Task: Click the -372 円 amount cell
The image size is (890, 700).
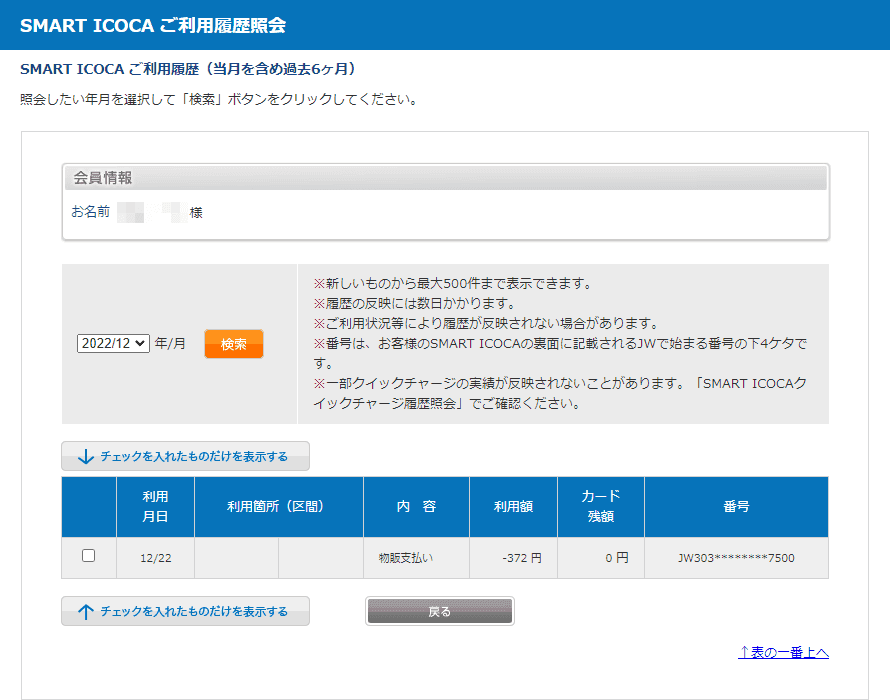Action: pos(521,558)
